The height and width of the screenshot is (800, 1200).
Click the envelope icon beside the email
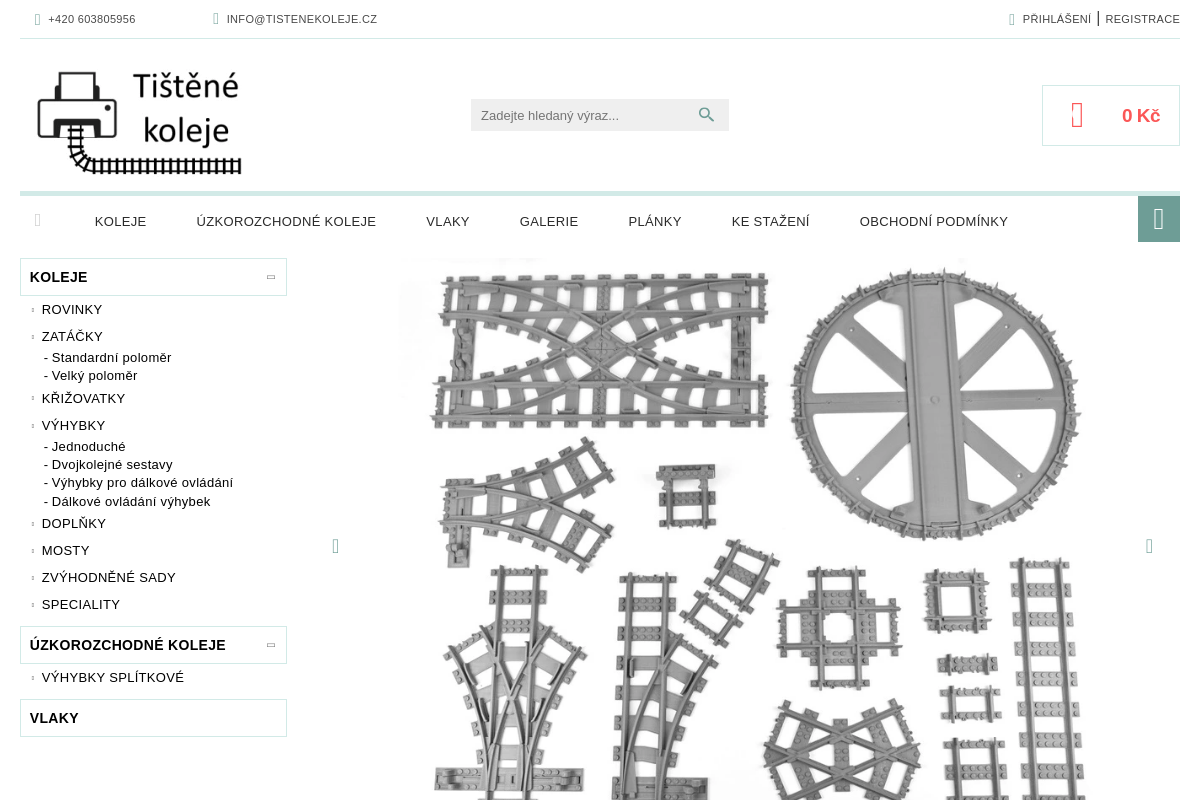pos(216,19)
